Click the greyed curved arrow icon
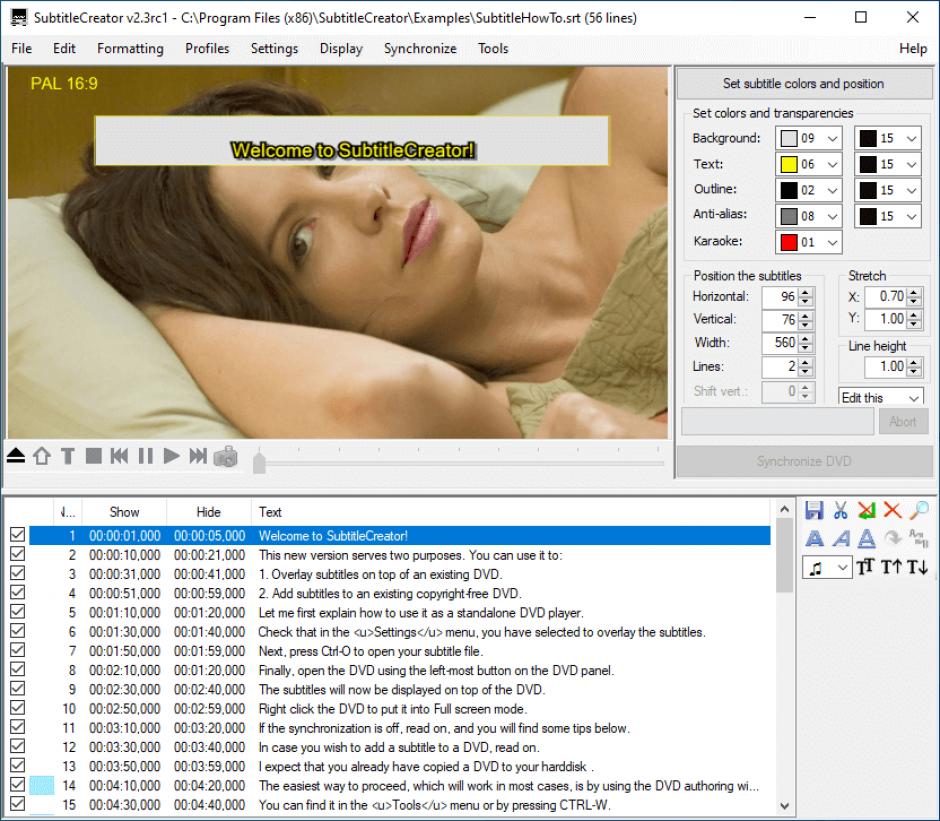Screen dimensions: 940x821 [893, 538]
